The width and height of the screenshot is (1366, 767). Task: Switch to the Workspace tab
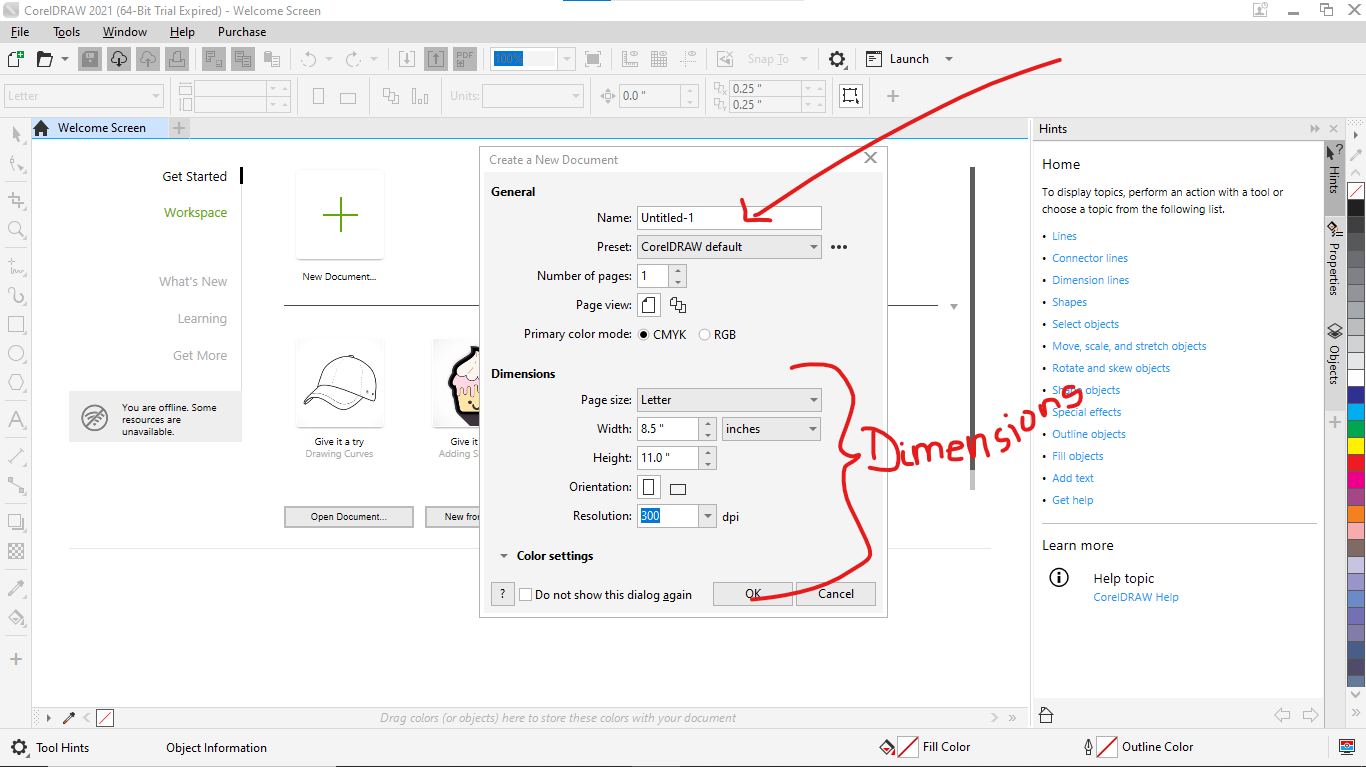point(196,213)
